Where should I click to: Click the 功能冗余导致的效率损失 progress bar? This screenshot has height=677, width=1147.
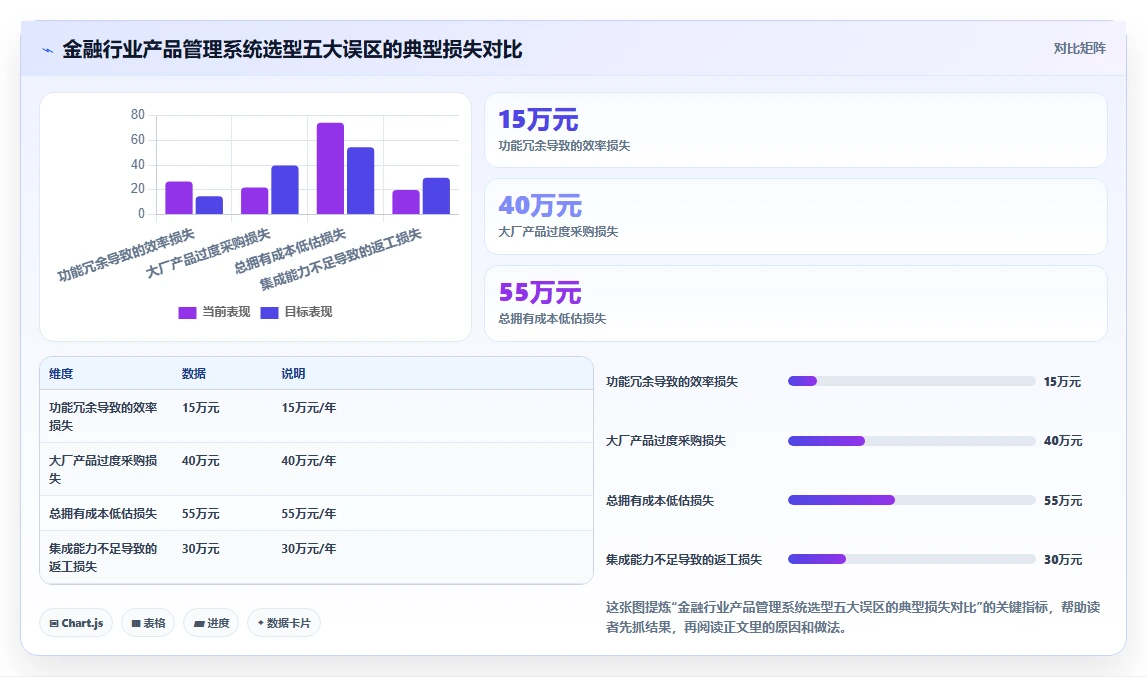pos(911,381)
